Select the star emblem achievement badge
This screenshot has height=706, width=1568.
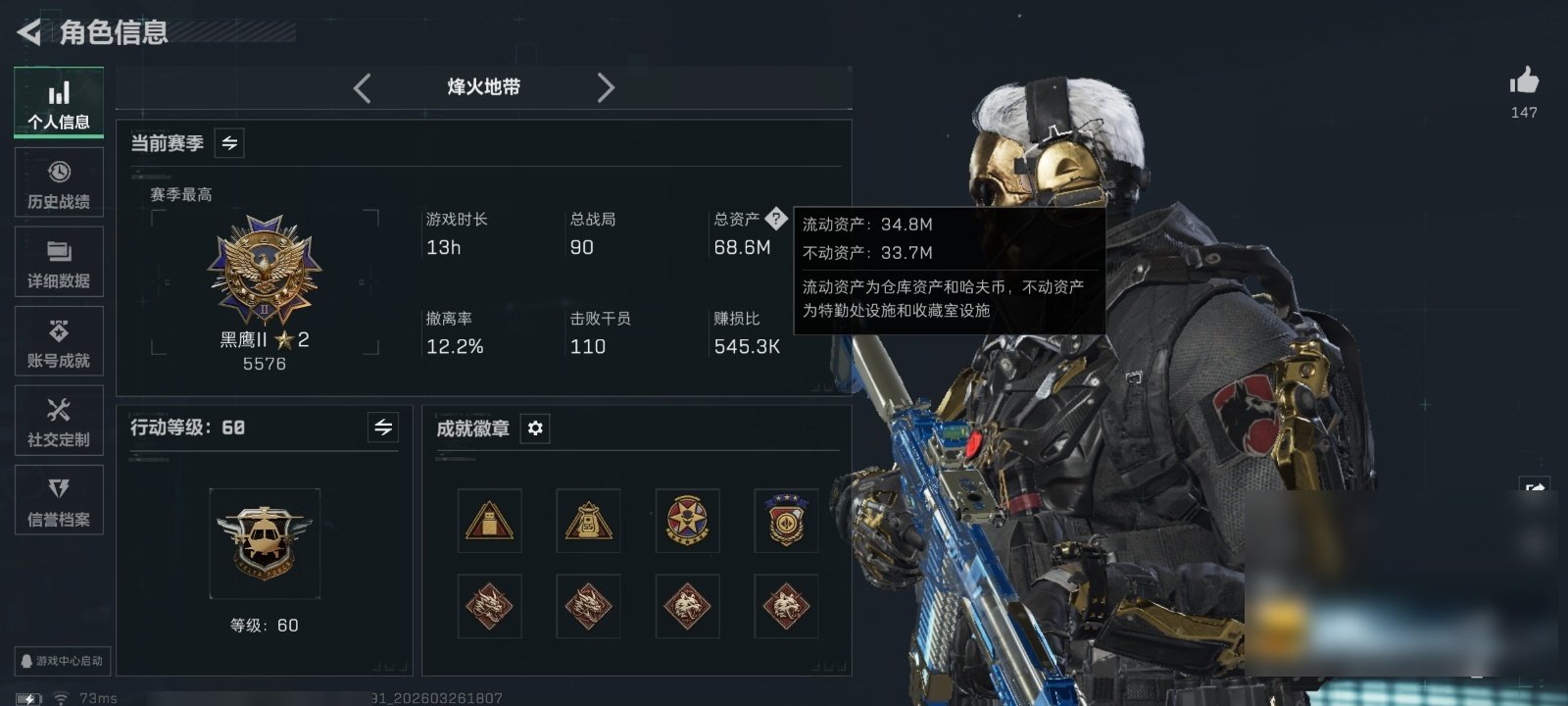point(687,521)
